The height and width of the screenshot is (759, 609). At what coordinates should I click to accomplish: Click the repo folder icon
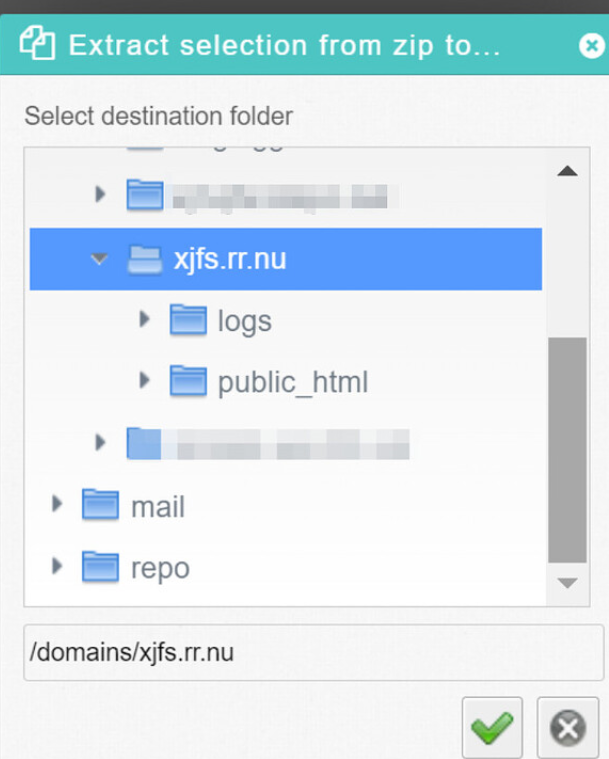tap(100, 567)
